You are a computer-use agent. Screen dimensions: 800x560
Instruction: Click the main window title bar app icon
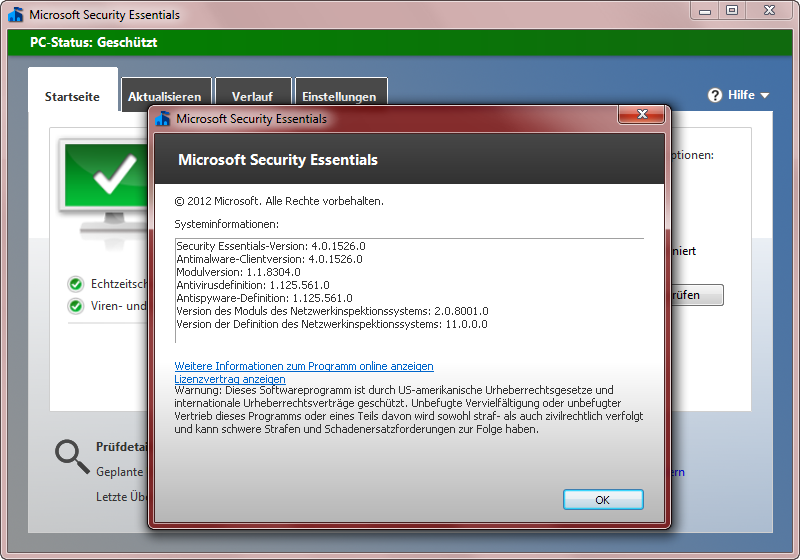point(16,14)
